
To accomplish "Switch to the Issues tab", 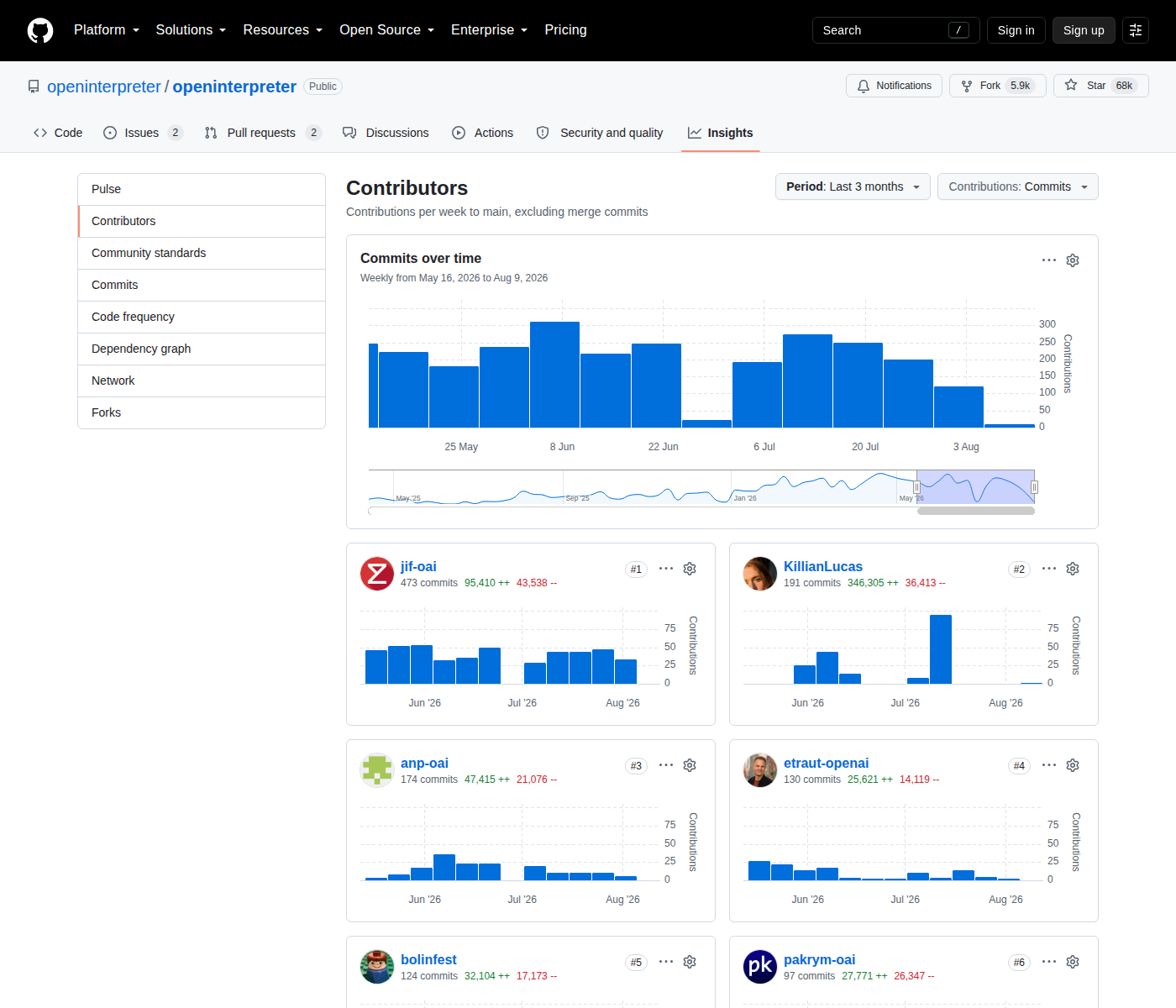I will 143,133.
